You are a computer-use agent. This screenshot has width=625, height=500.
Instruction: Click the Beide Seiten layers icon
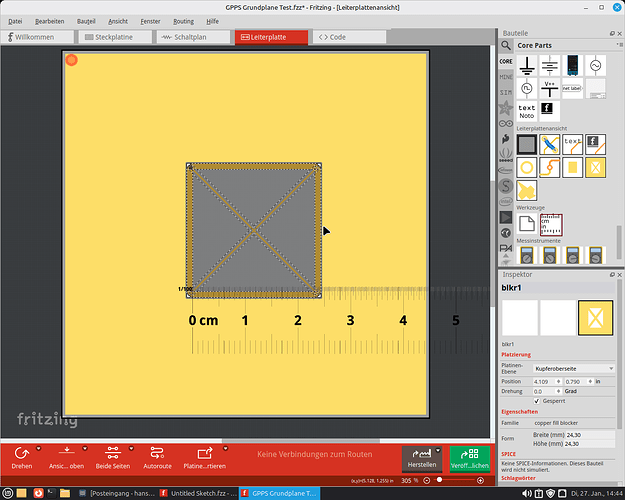[x=112, y=452]
